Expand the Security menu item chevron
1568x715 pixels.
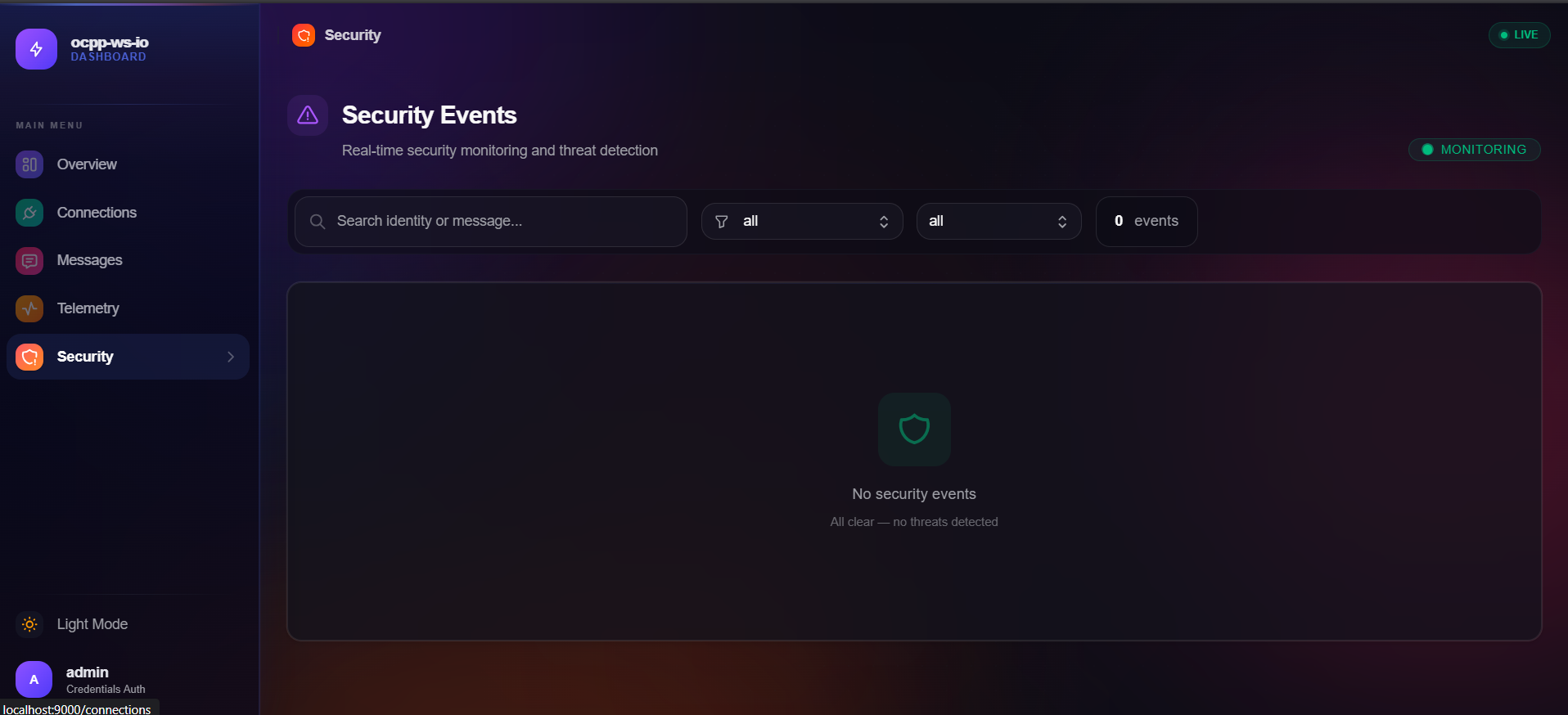click(x=230, y=357)
